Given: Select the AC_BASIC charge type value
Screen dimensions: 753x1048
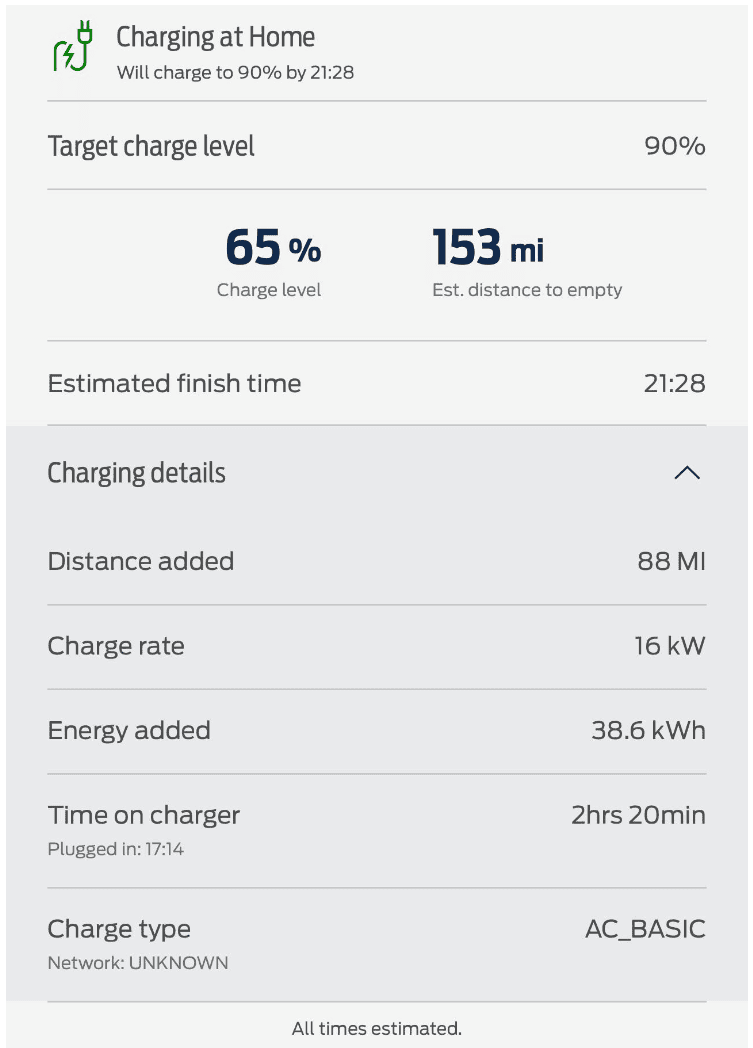Looking at the screenshot, I should point(645,929).
